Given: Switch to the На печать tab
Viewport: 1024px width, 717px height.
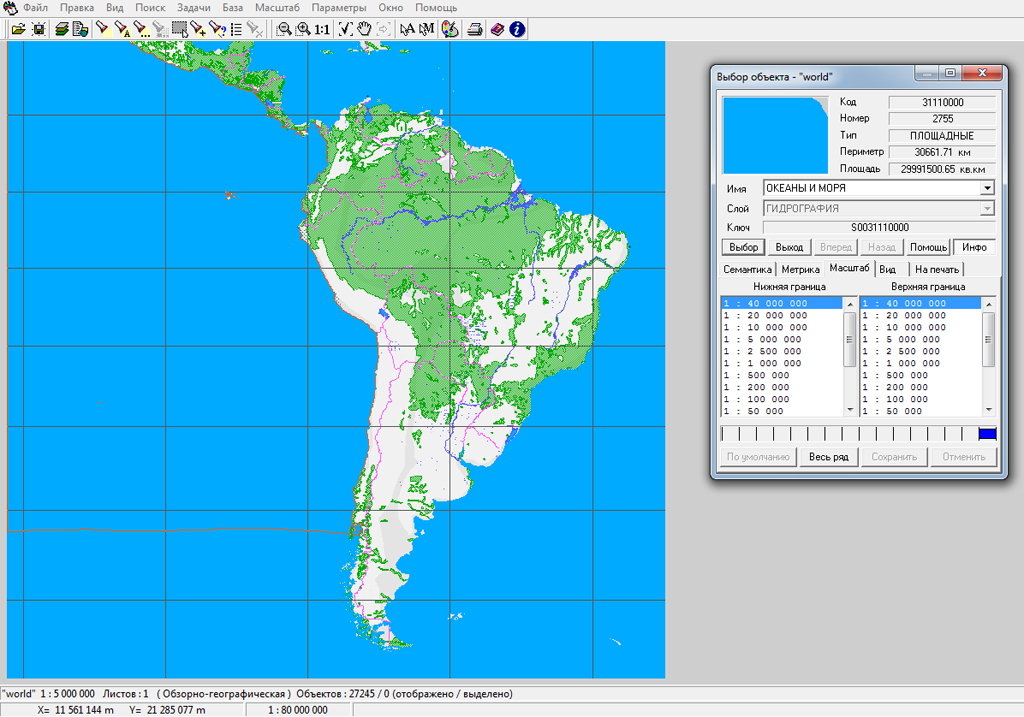Looking at the screenshot, I should point(936,269).
